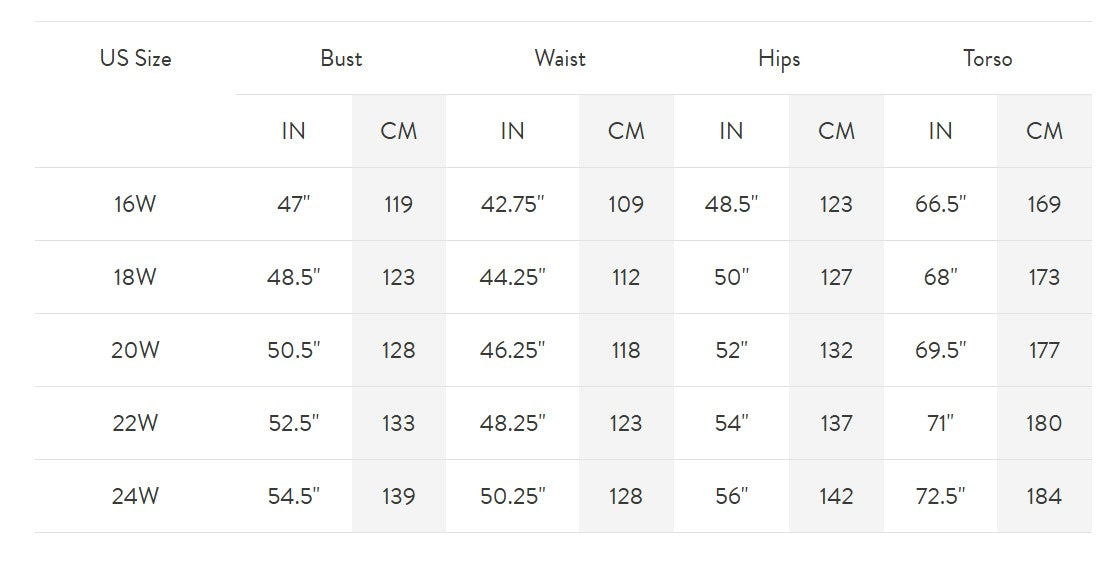
Task: Click the 47" bust value for 16W
Action: pyautogui.click(x=294, y=205)
